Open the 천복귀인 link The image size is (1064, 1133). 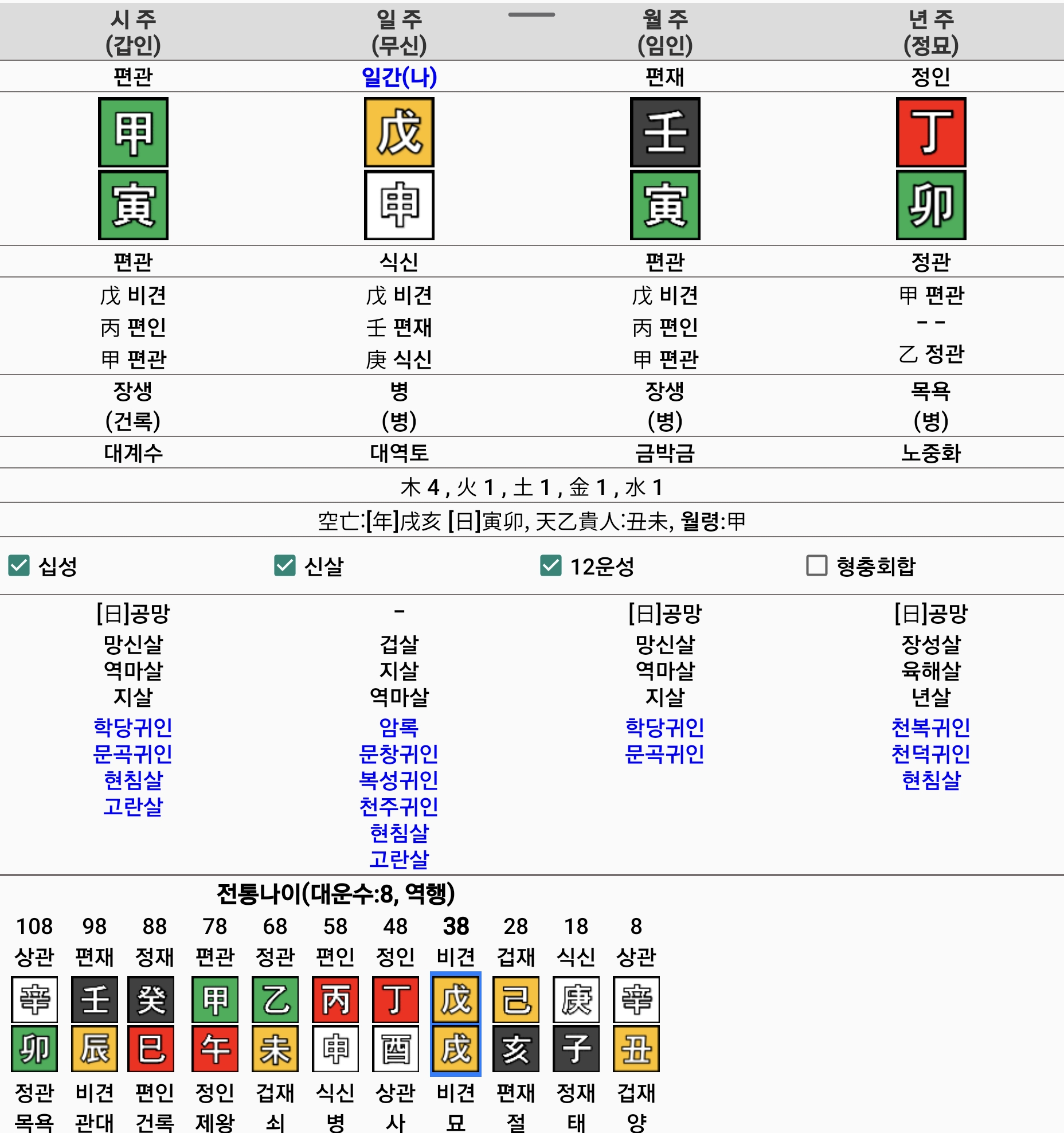point(931,727)
